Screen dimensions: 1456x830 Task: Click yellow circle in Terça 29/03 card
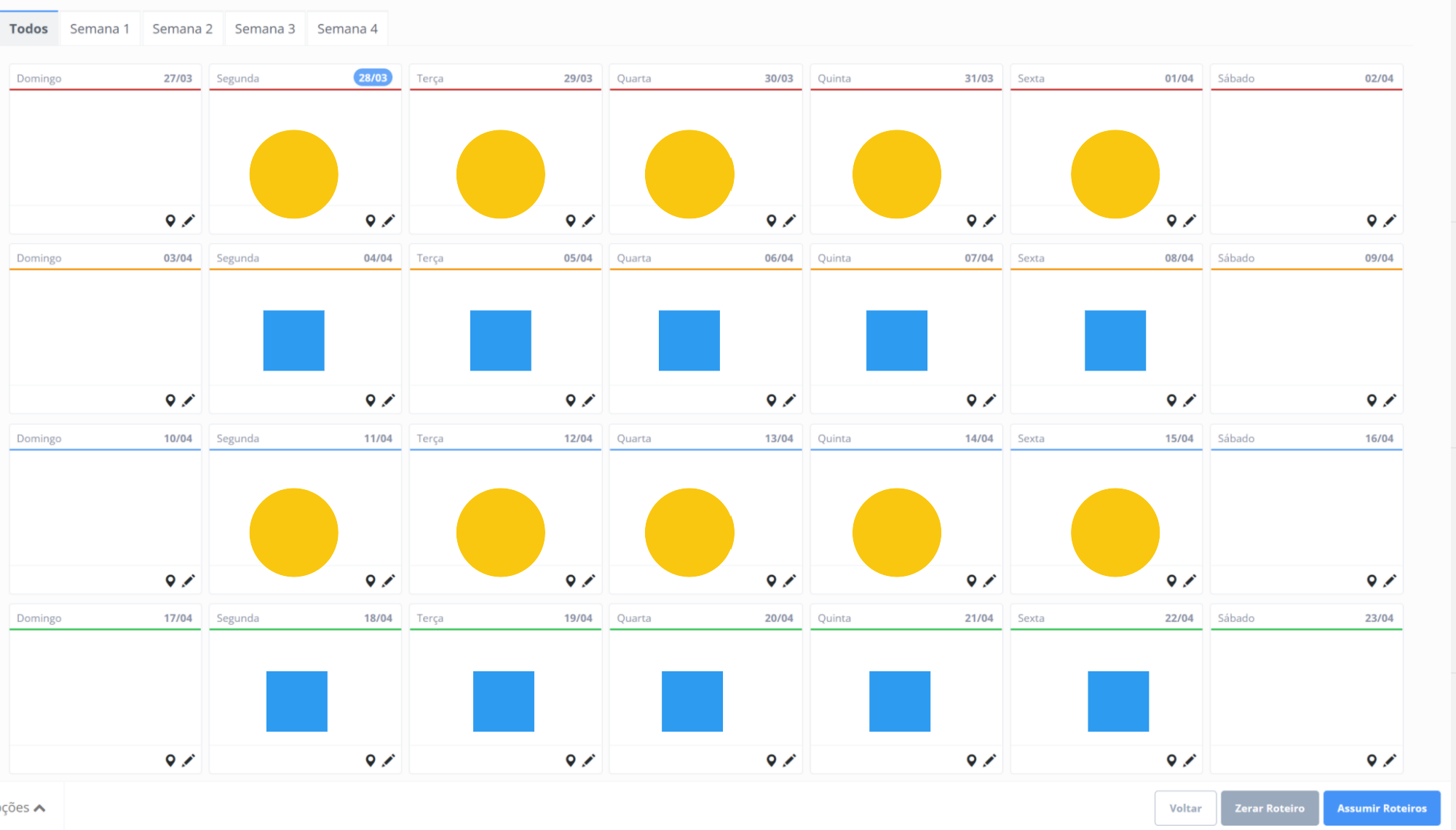[x=501, y=174]
